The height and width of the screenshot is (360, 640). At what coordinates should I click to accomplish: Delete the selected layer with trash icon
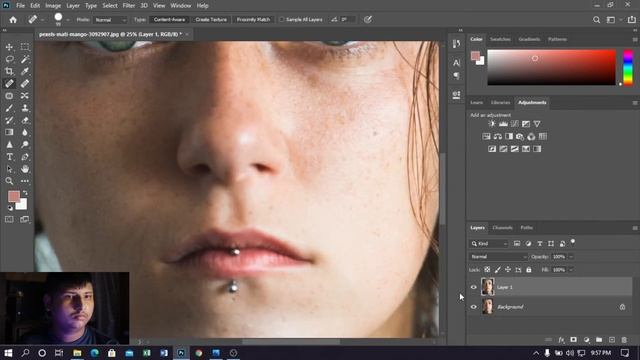click(x=624, y=340)
